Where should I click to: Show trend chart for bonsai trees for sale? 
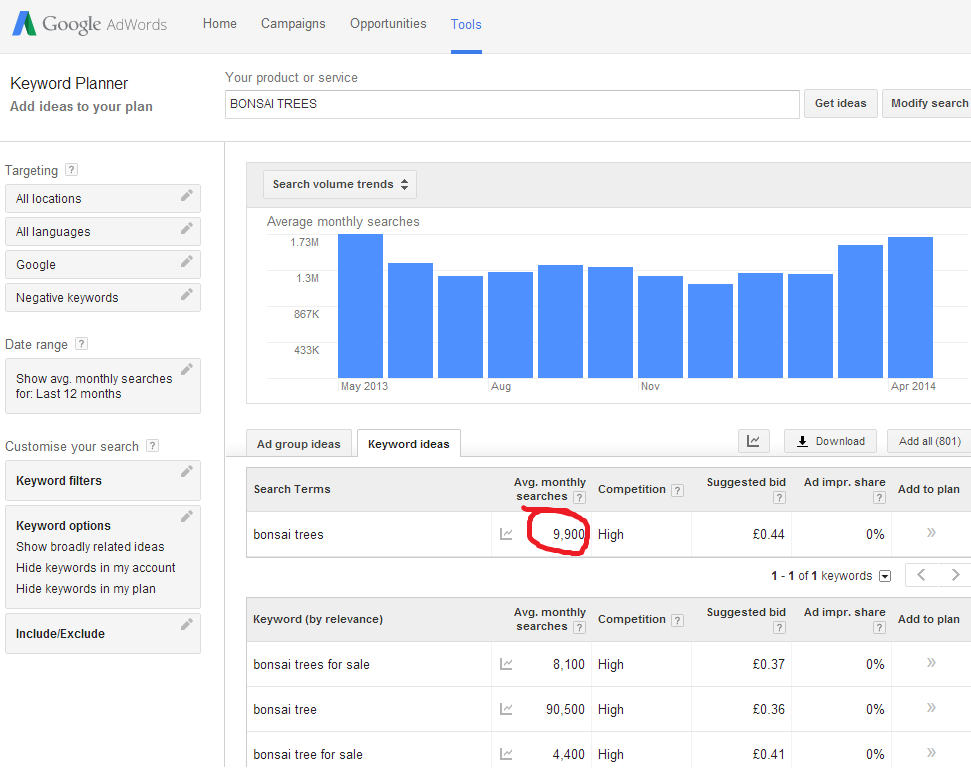point(506,664)
